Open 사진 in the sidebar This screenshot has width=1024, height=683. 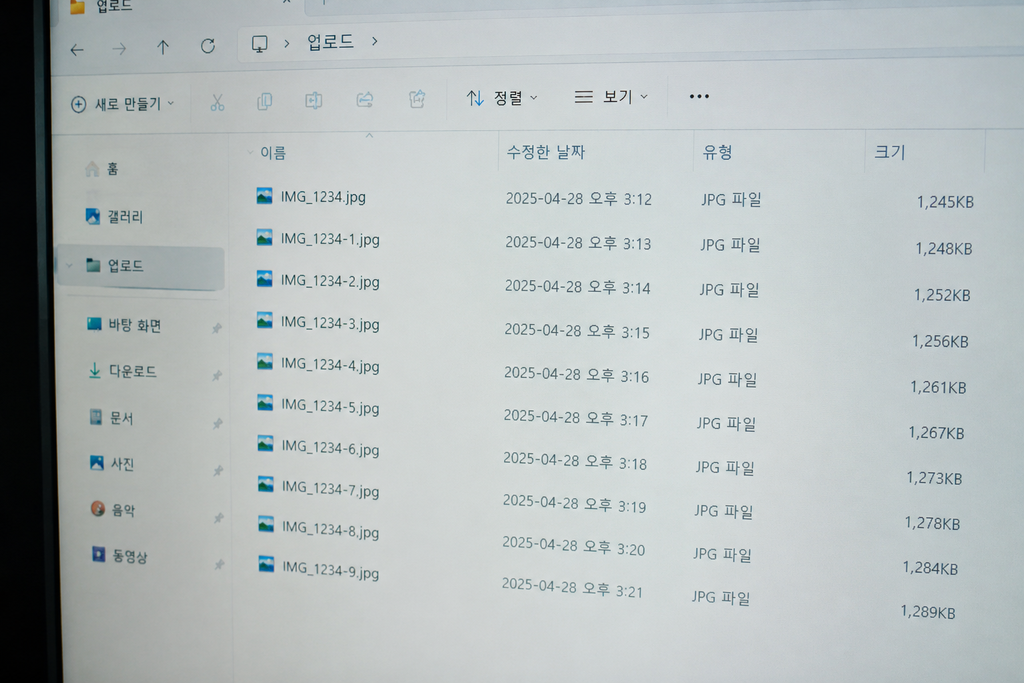pos(112,464)
